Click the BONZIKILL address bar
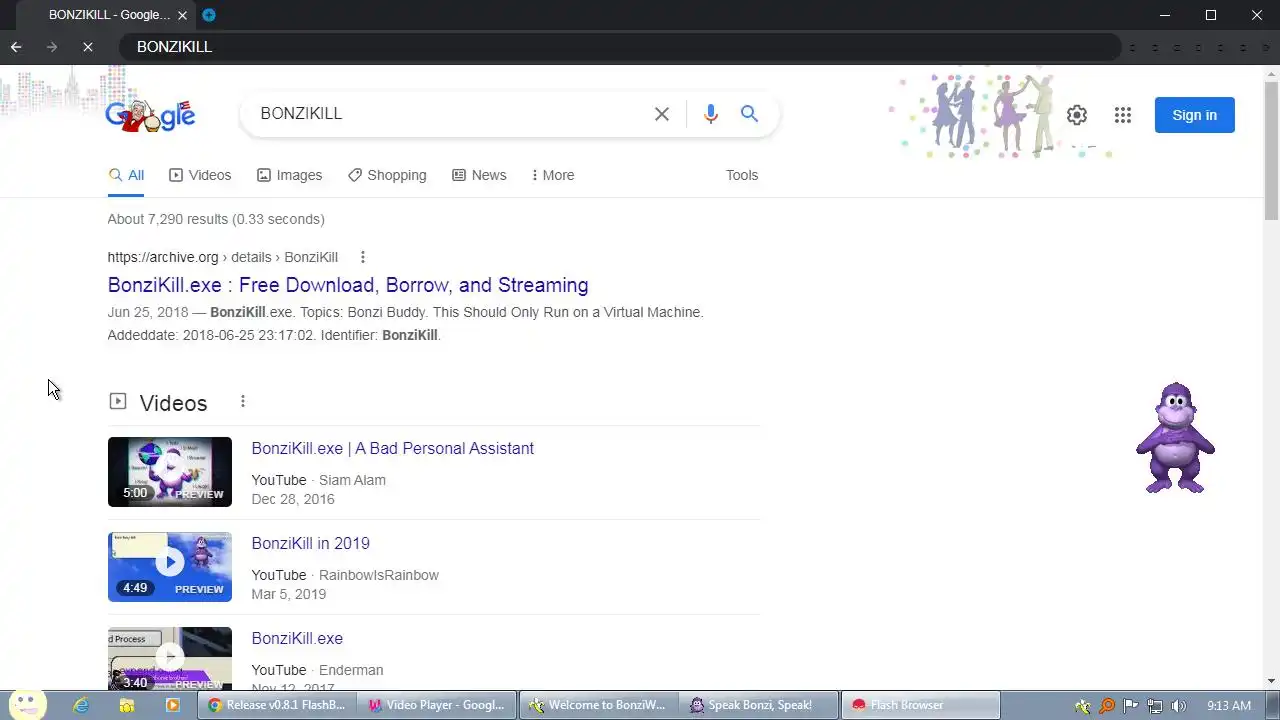Screen dimensions: 1280x720 620,47
